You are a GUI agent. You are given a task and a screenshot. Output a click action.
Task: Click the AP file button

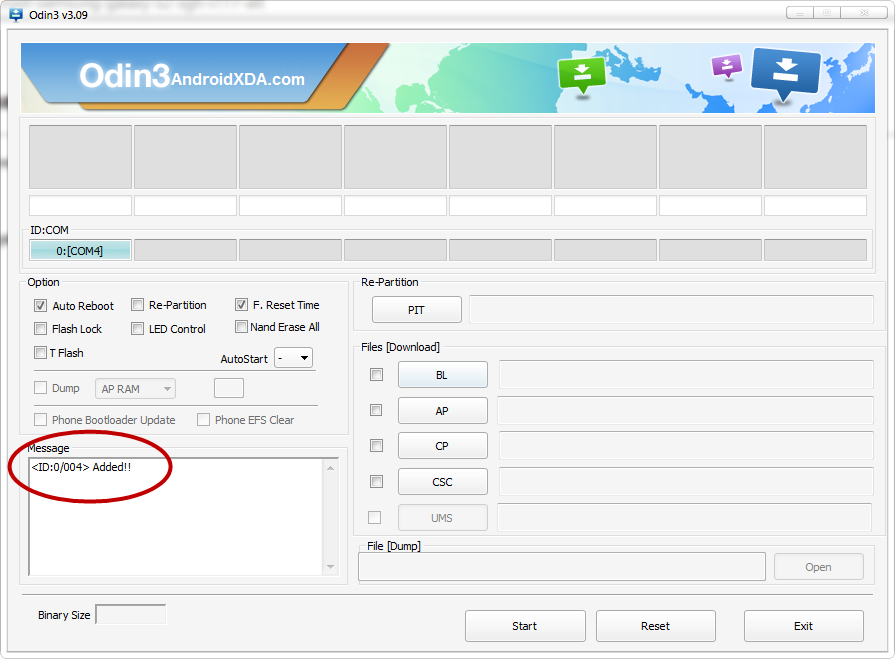(442, 411)
